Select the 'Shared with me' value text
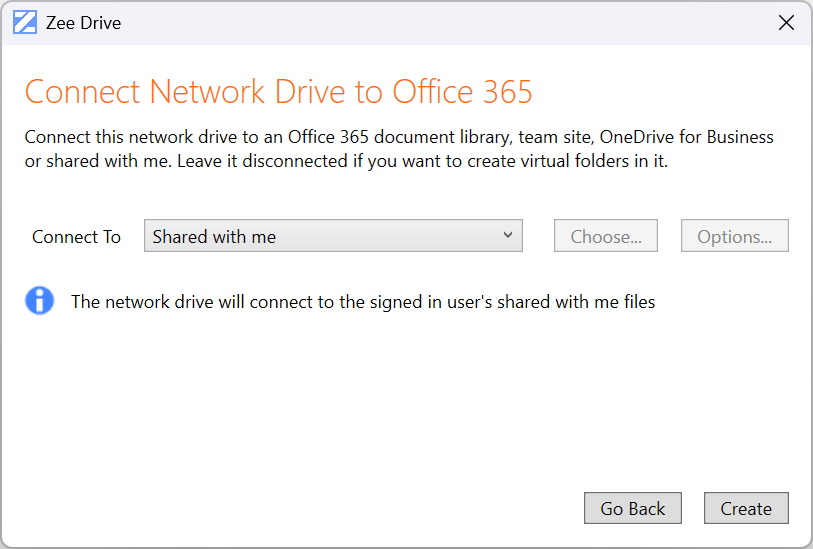The height and width of the screenshot is (549, 813). pyautogui.click(x=214, y=237)
